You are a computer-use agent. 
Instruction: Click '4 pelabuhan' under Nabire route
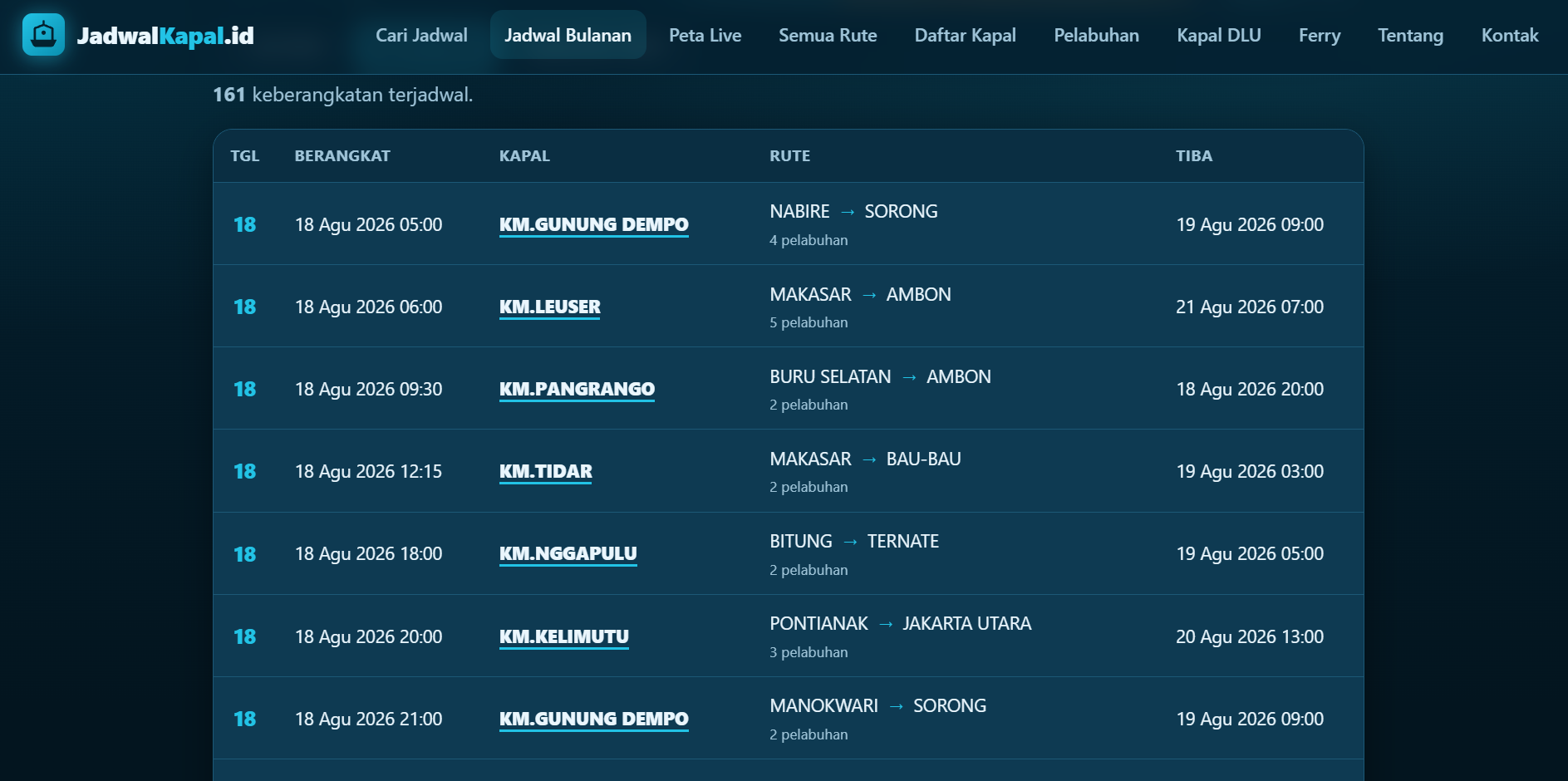809,240
